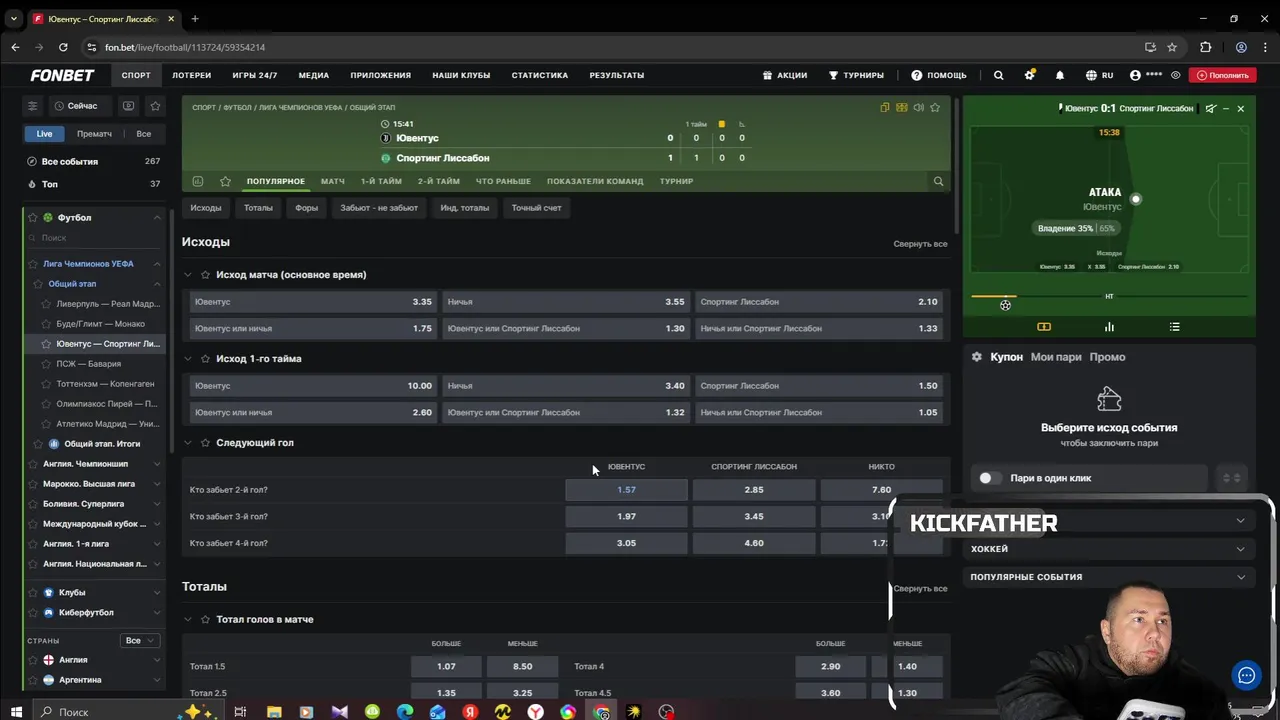Select Live filter

point(45,134)
